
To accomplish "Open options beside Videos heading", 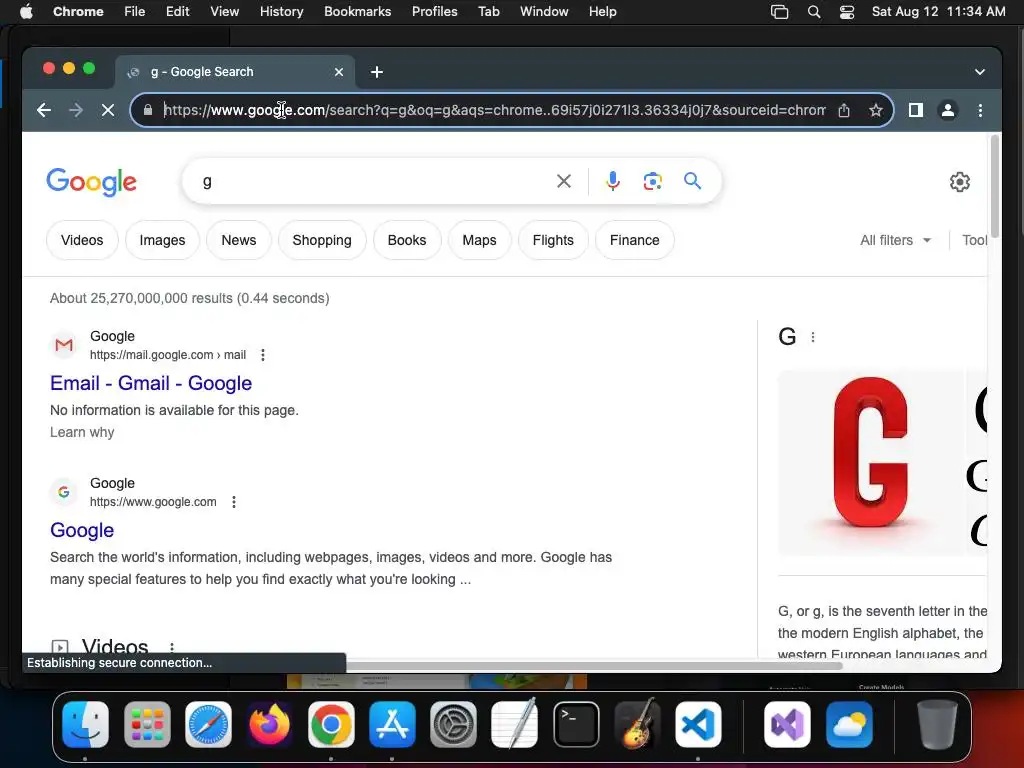I will pyautogui.click(x=172, y=647).
